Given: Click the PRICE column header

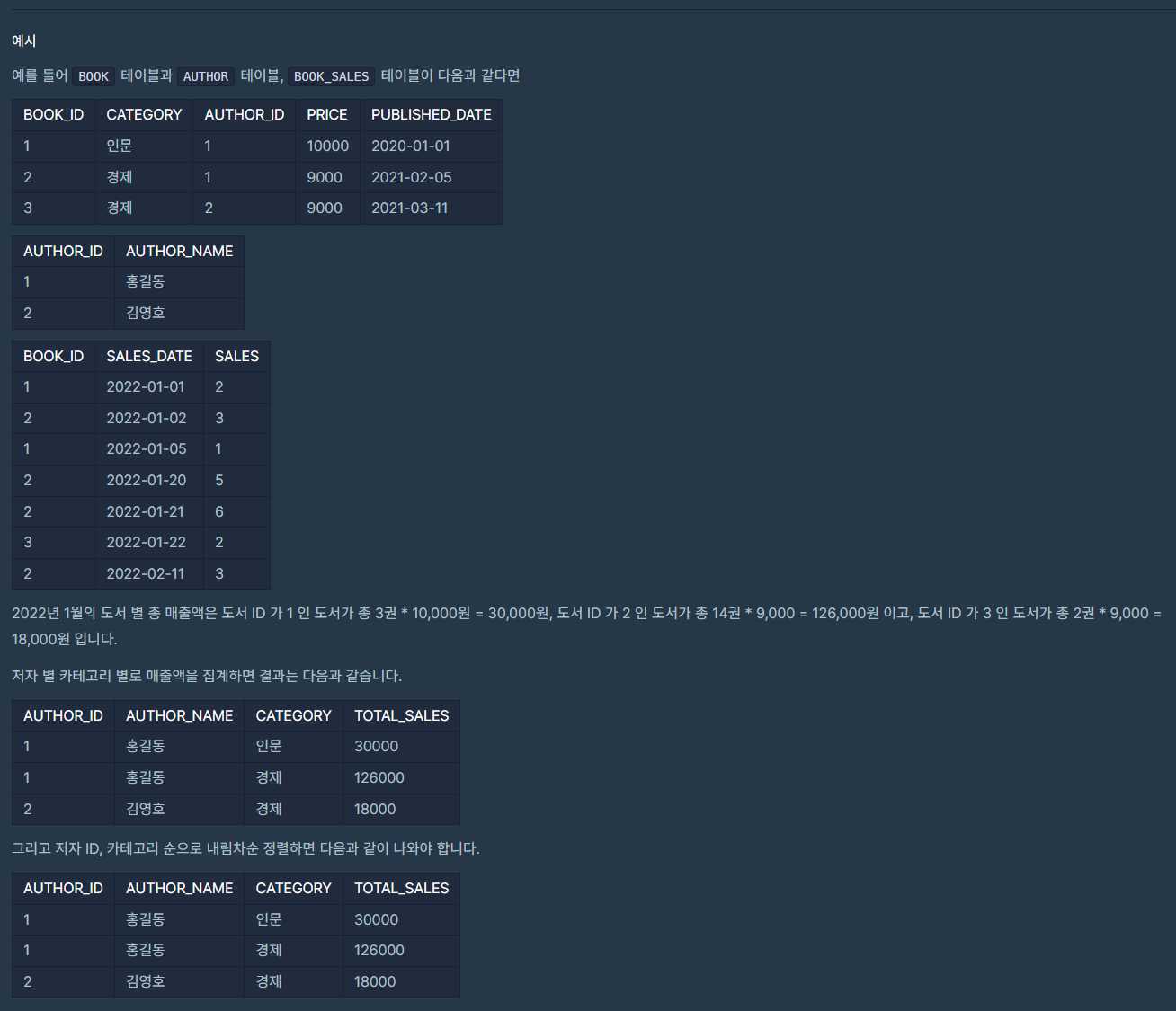Looking at the screenshot, I should 326,114.
